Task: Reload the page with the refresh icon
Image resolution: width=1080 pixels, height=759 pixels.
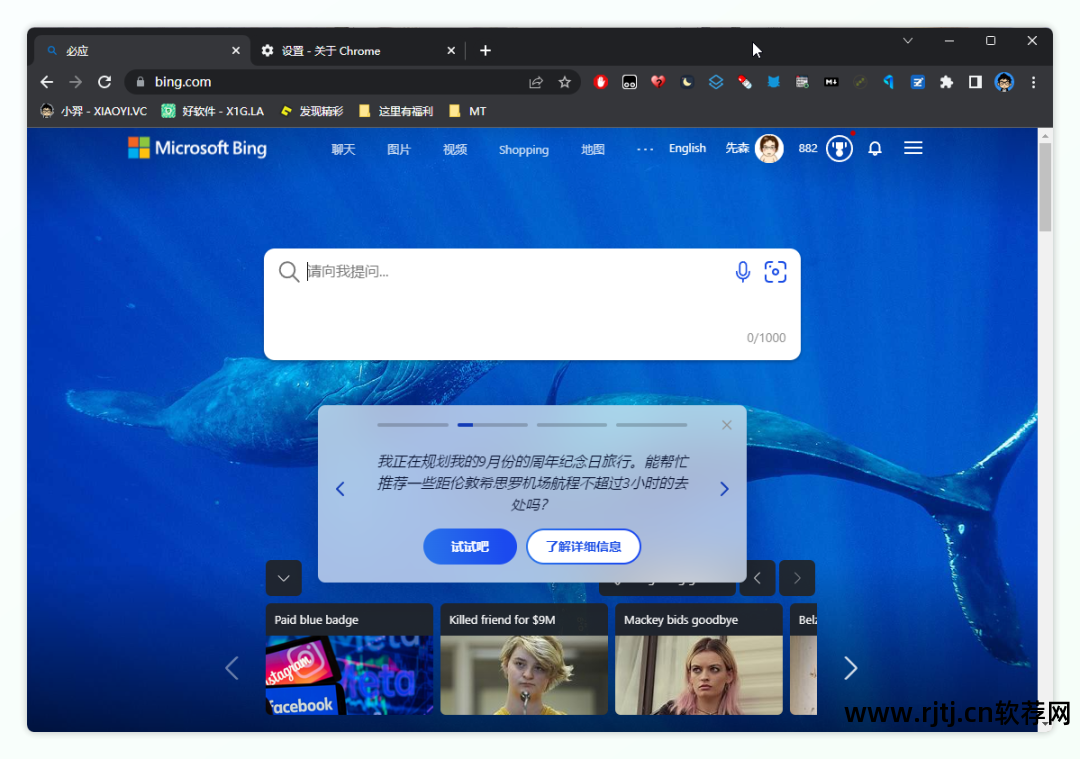Action: (x=104, y=82)
